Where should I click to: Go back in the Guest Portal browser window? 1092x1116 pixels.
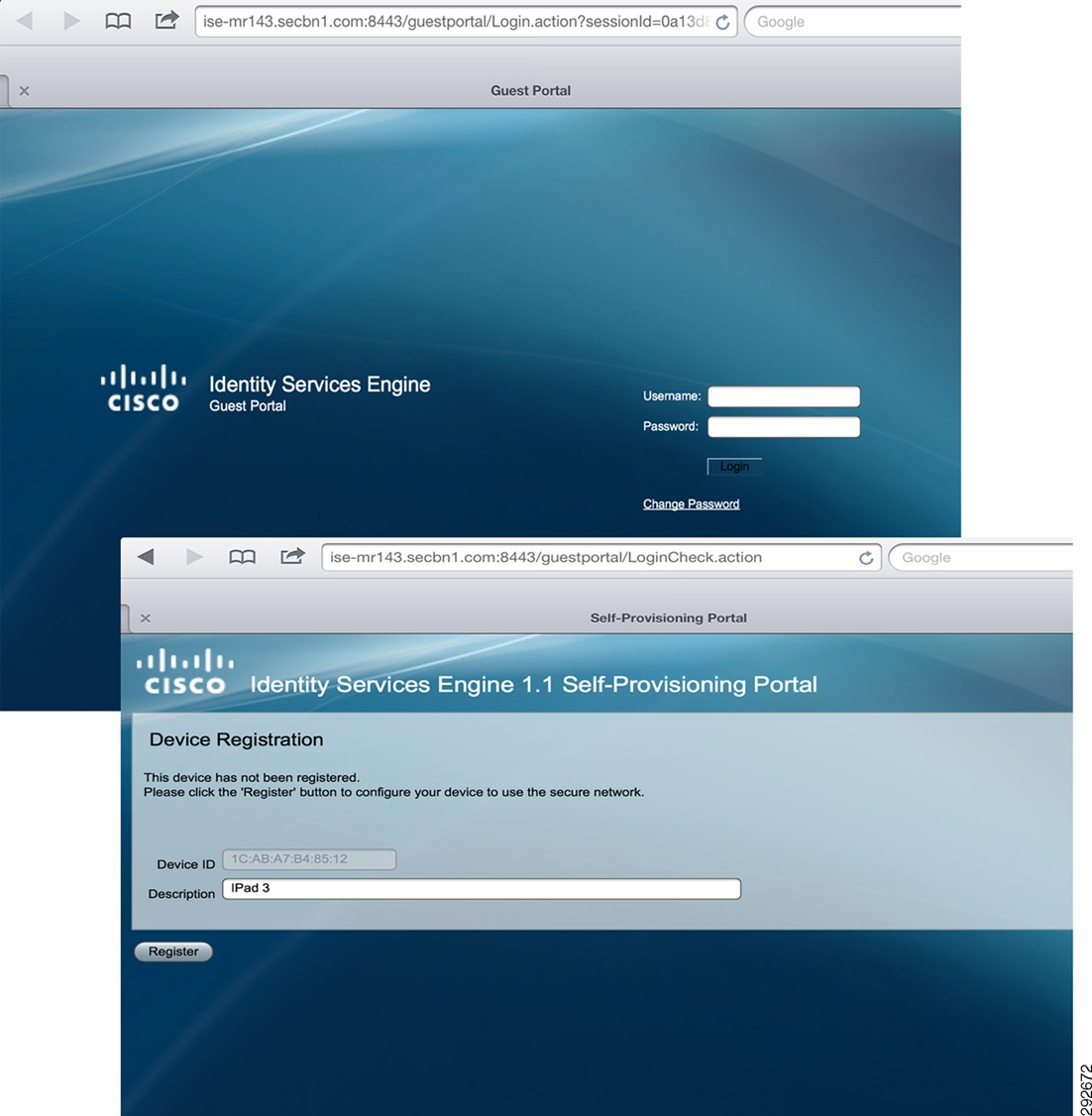[x=25, y=21]
